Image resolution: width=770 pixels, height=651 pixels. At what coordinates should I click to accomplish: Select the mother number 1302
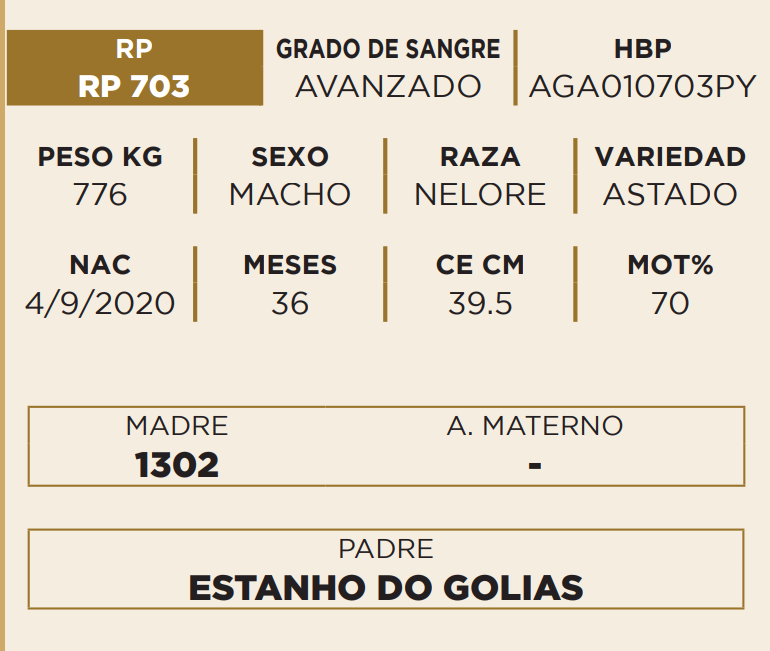click(177, 464)
